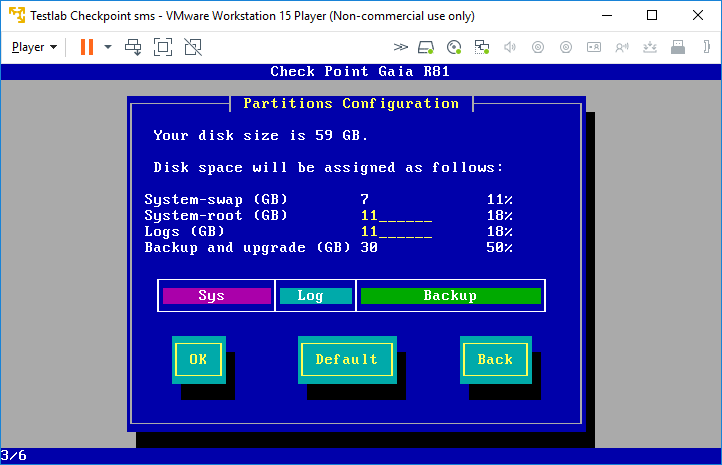Screen dimensions: 722x465
Task: Click the bracket icon at toolbar end
Action: (x=707, y=47)
